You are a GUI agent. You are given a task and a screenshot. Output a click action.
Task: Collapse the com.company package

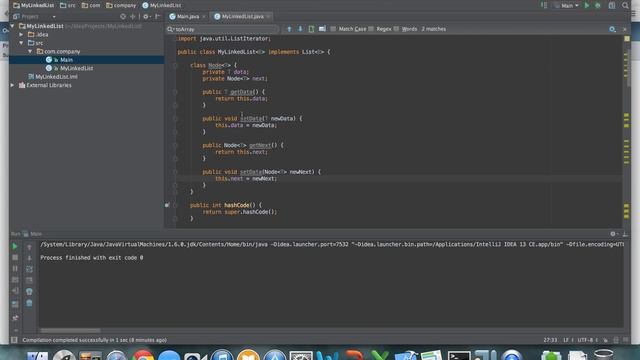tap(30, 51)
